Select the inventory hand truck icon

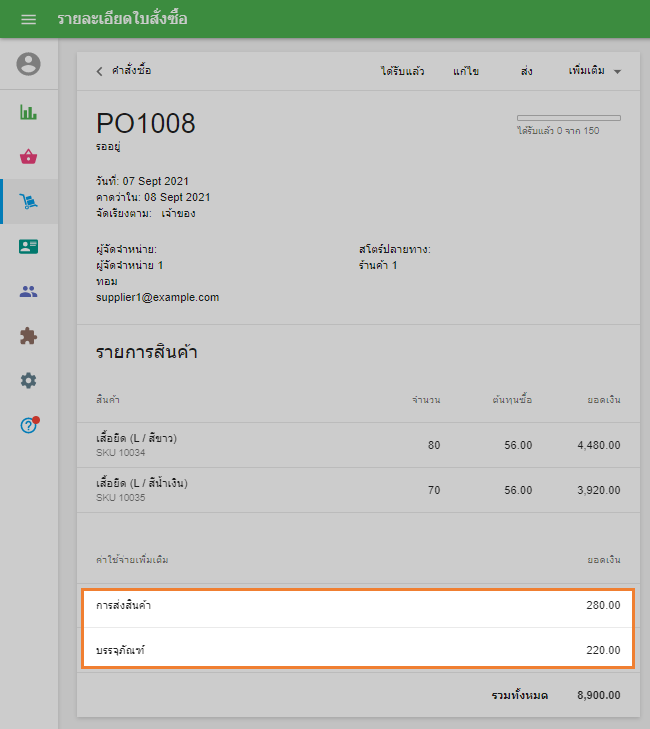[x=29, y=202]
